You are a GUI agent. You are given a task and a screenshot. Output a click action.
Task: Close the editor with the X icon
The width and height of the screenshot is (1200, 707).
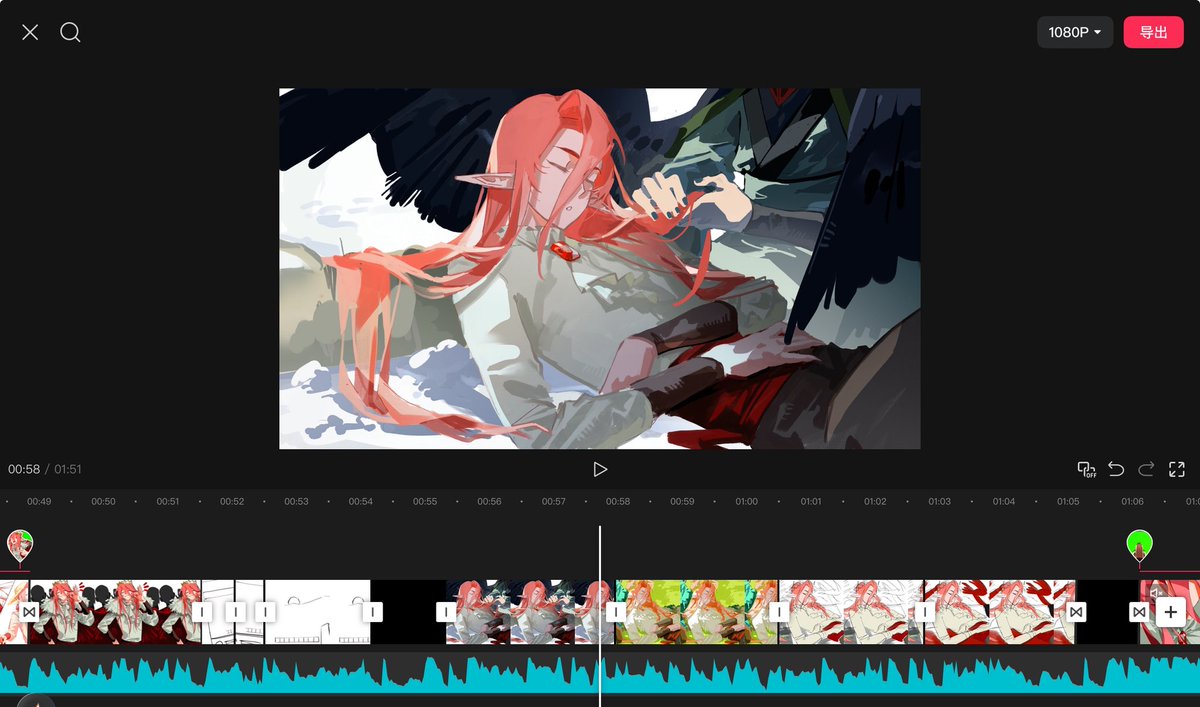pyautogui.click(x=30, y=32)
